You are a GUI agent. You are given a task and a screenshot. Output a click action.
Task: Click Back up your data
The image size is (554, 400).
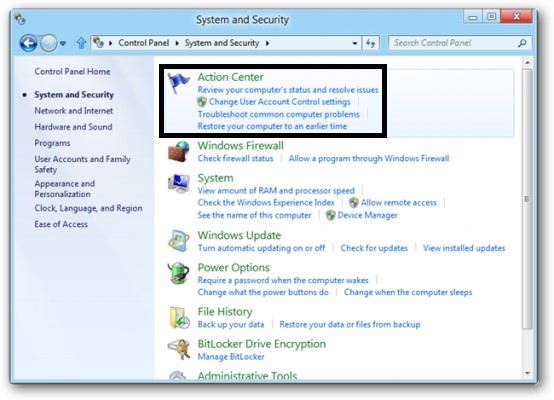click(x=231, y=324)
